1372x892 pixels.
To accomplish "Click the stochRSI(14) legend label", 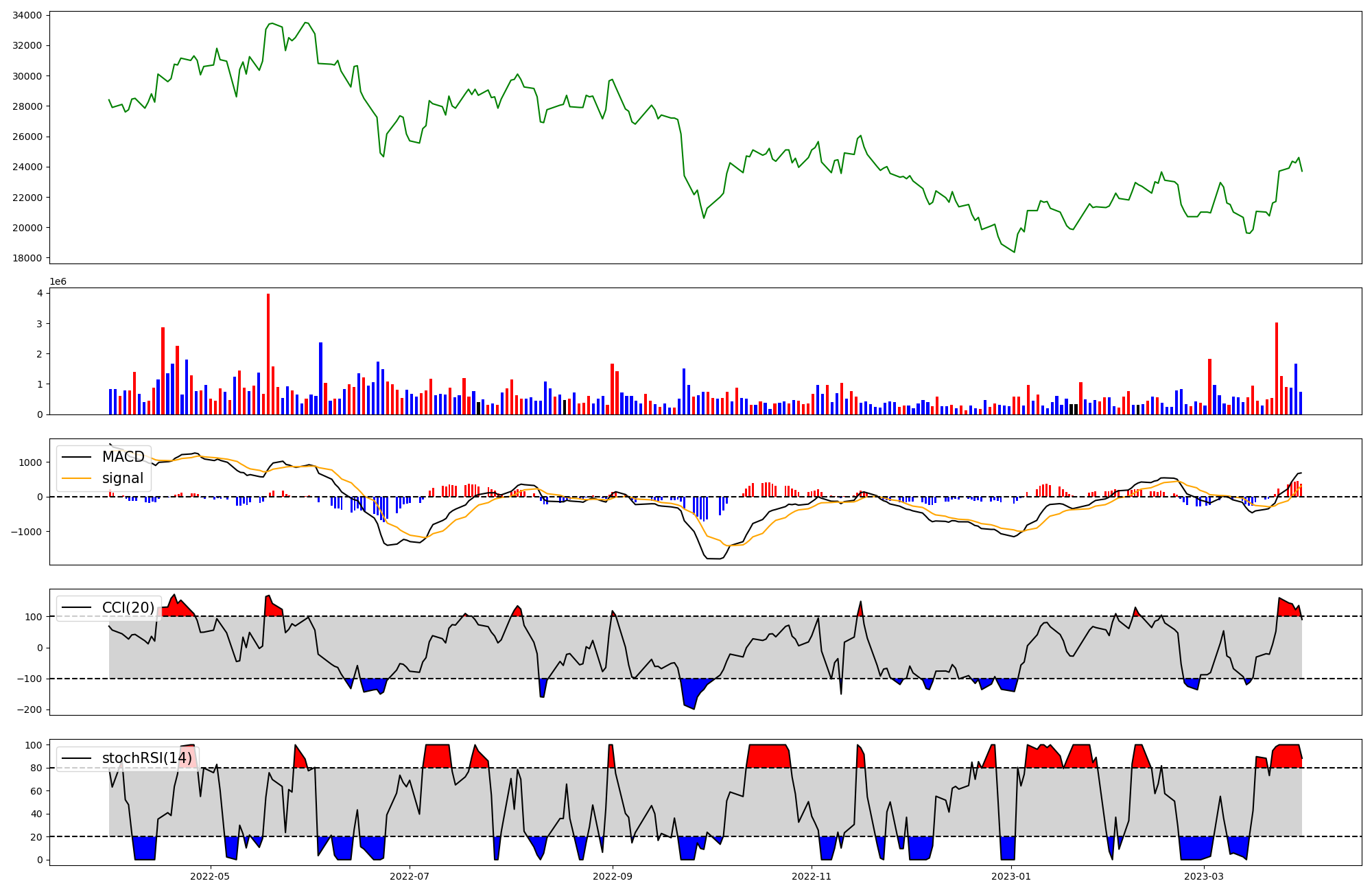I will tap(147, 758).
